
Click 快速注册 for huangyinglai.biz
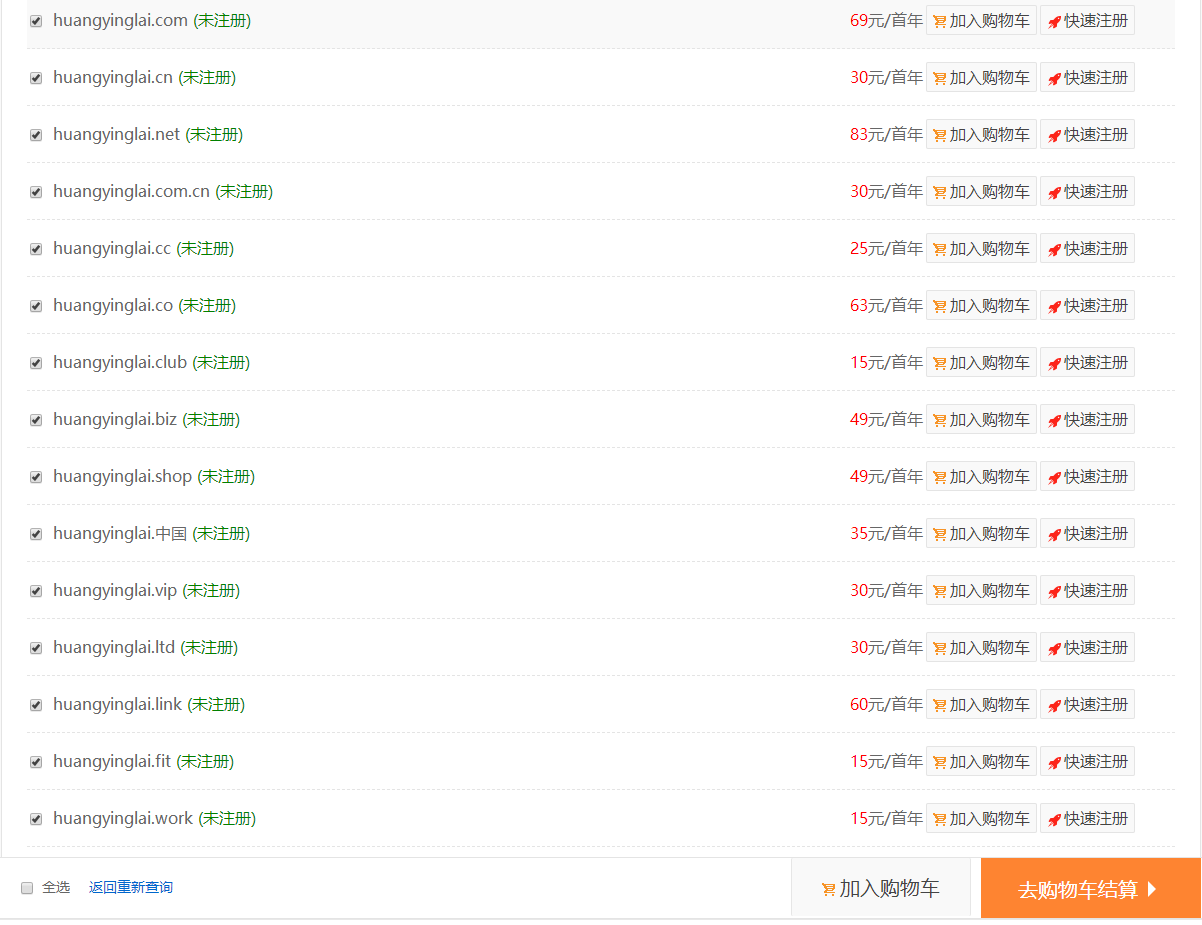coord(1087,420)
